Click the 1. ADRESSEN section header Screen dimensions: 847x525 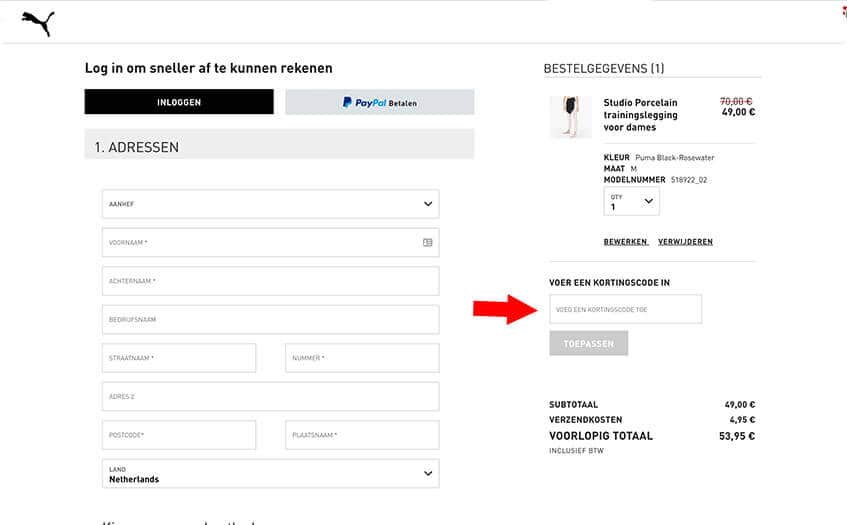pyautogui.click(x=279, y=144)
